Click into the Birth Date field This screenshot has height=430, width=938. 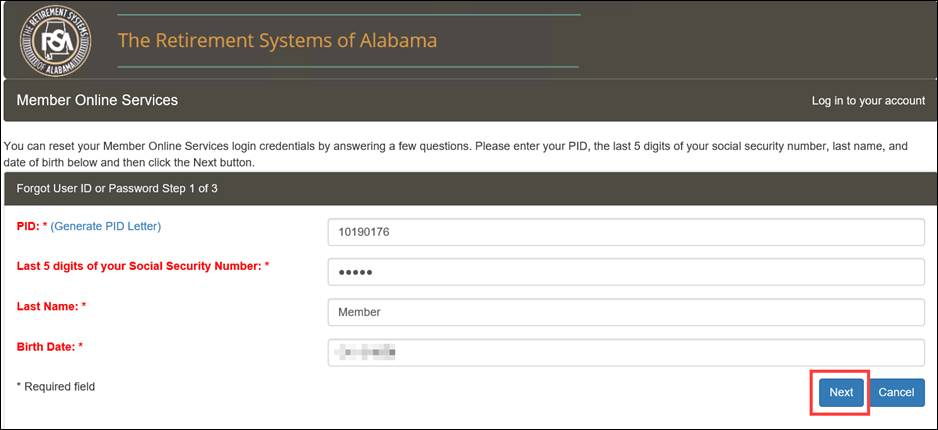pyautogui.click(x=625, y=352)
